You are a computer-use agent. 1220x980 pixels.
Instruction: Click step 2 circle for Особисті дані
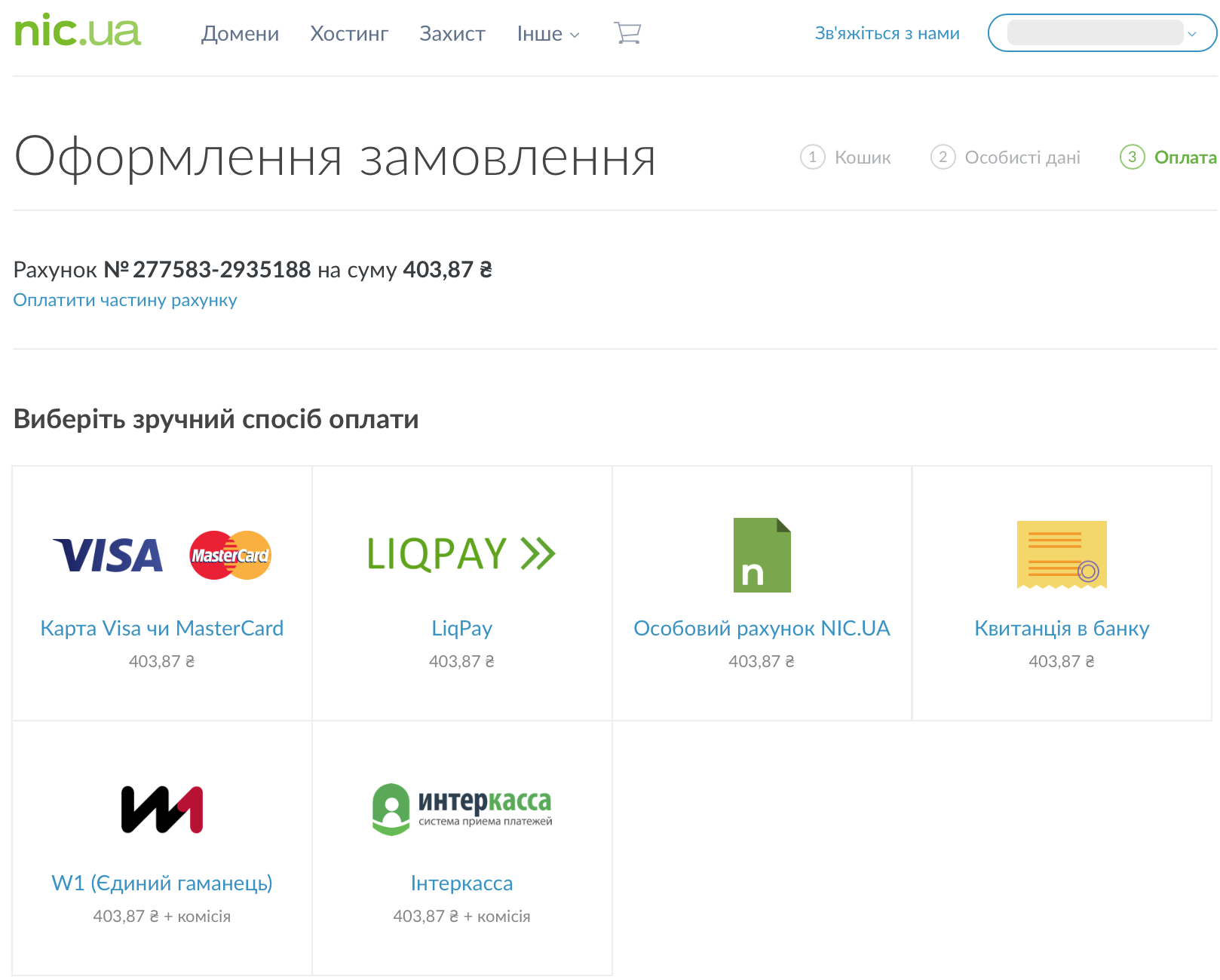click(943, 157)
